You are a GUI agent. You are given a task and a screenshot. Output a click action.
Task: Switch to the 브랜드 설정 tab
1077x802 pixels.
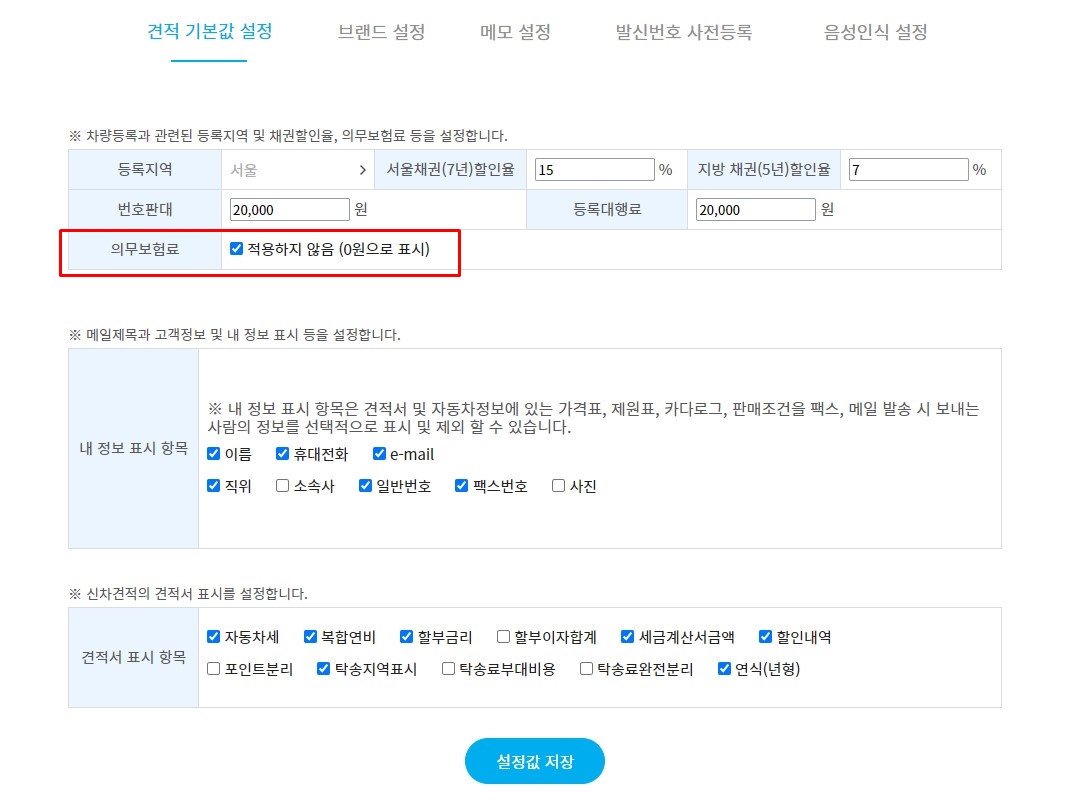(x=381, y=32)
